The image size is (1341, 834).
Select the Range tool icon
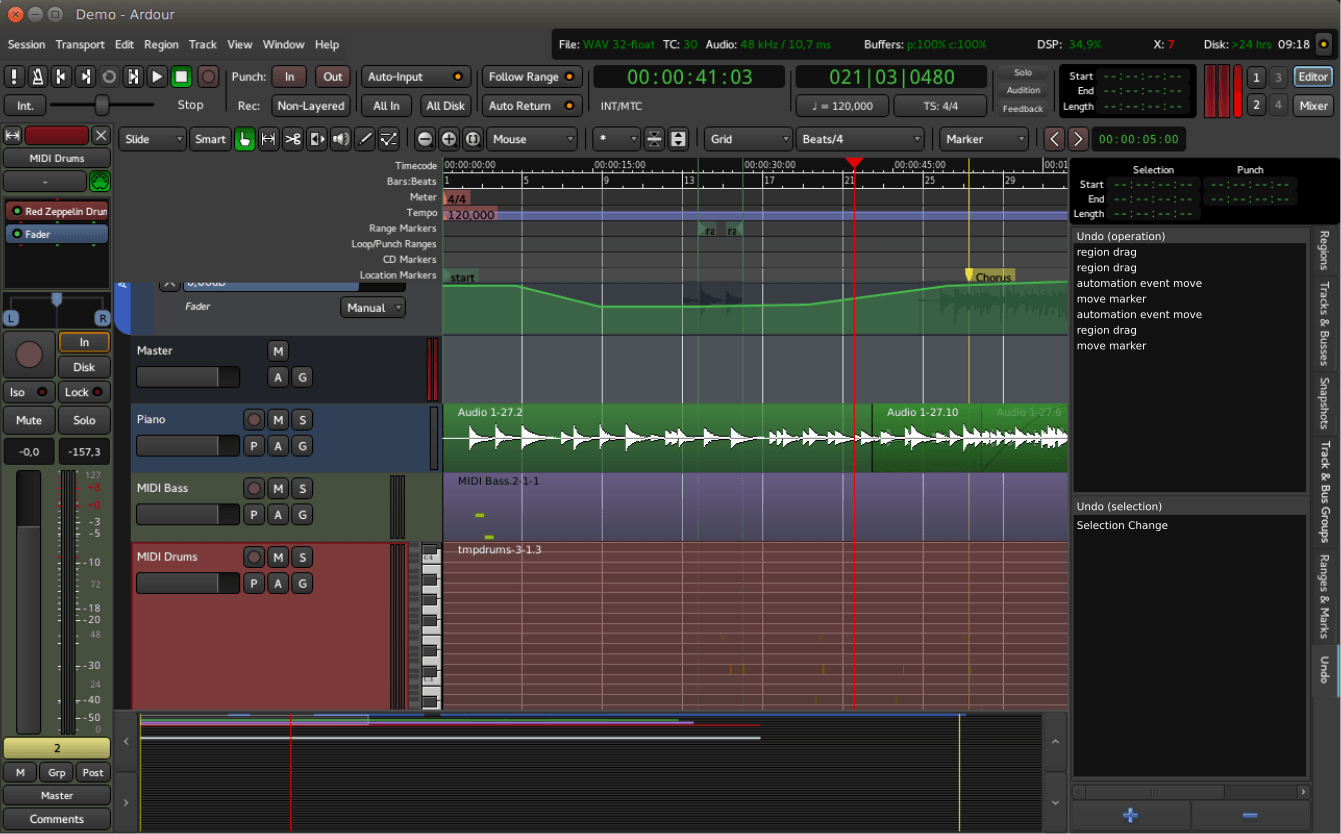[268, 139]
